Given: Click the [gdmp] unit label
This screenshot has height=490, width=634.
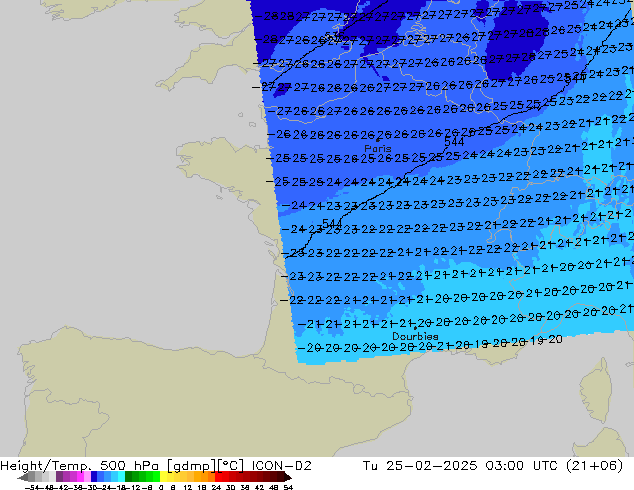Looking at the screenshot, I should [x=192, y=466].
